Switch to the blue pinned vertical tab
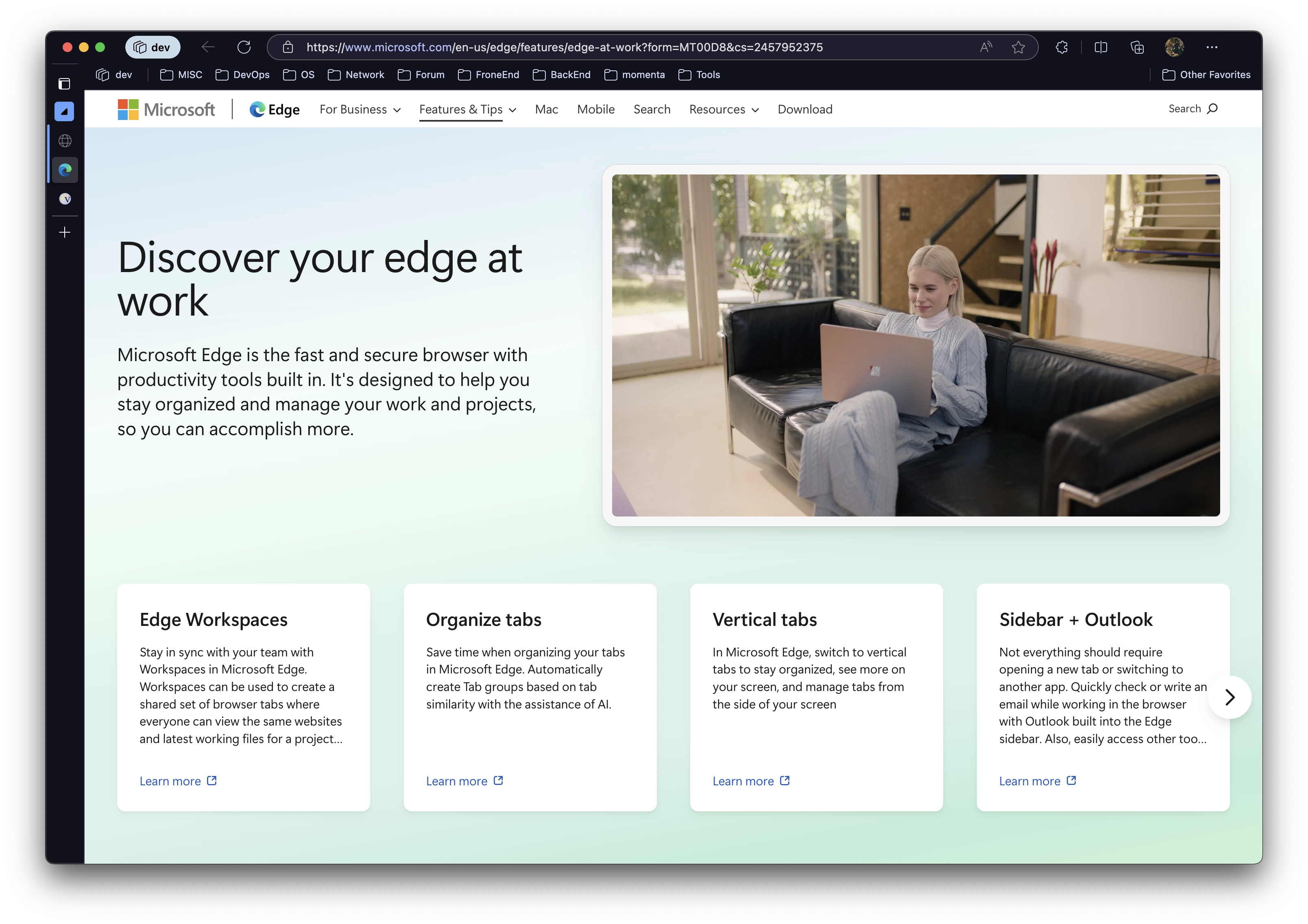Image resolution: width=1308 pixels, height=924 pixels. [64, 112]
